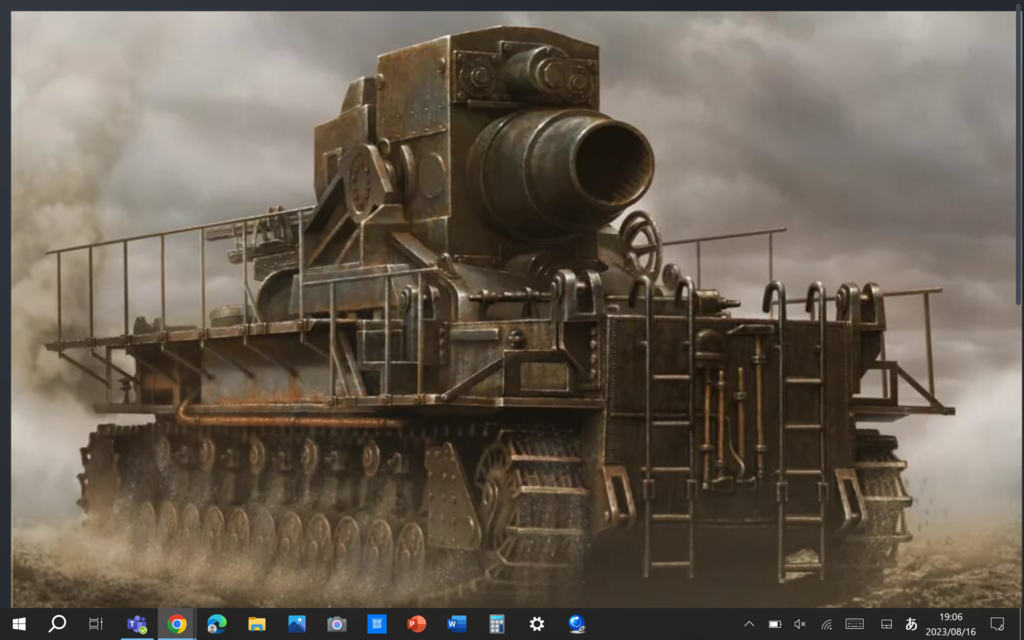Launch Microsoft Edge from taskbar

(x=216, y=624)
